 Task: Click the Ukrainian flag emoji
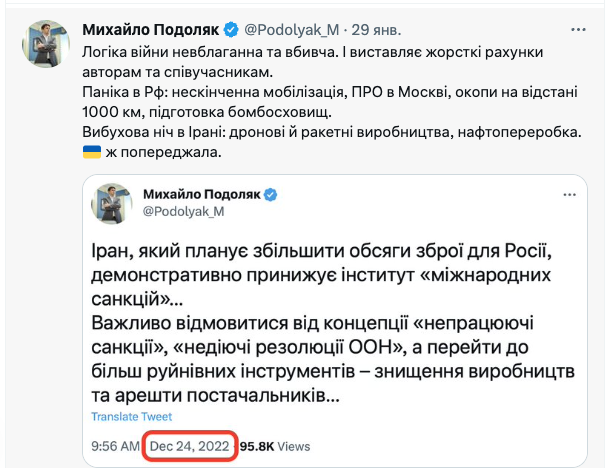point(91,152)
